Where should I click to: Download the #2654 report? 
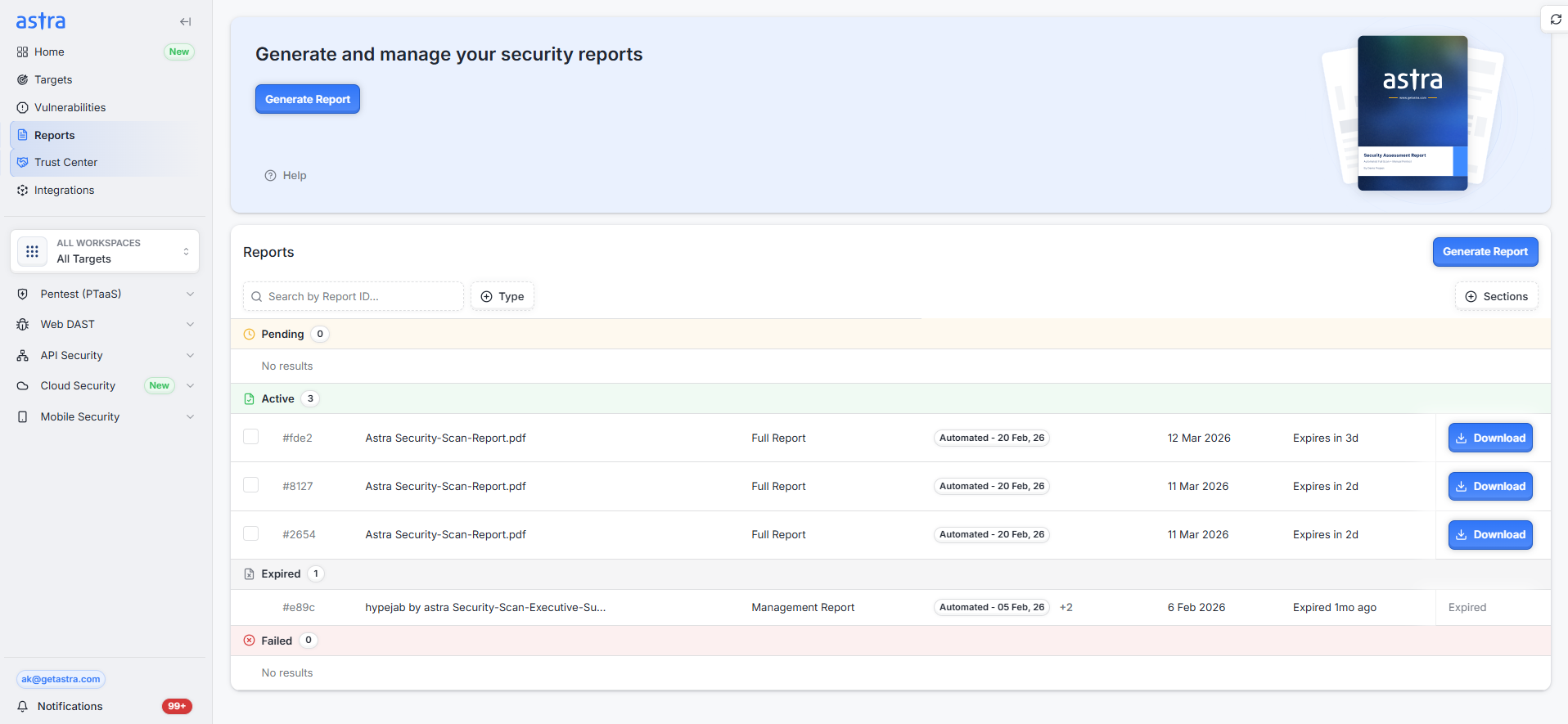(x=1490, y=534)
